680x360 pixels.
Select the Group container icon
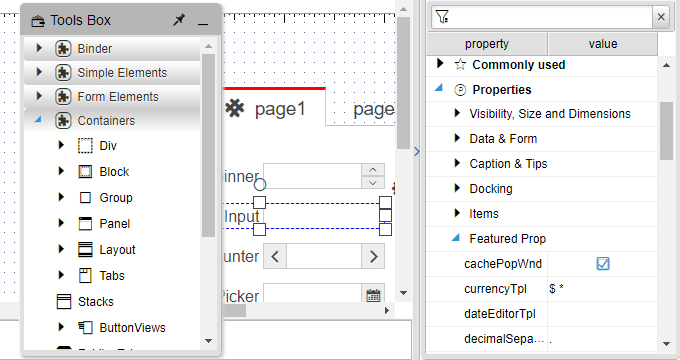[85, 198]
